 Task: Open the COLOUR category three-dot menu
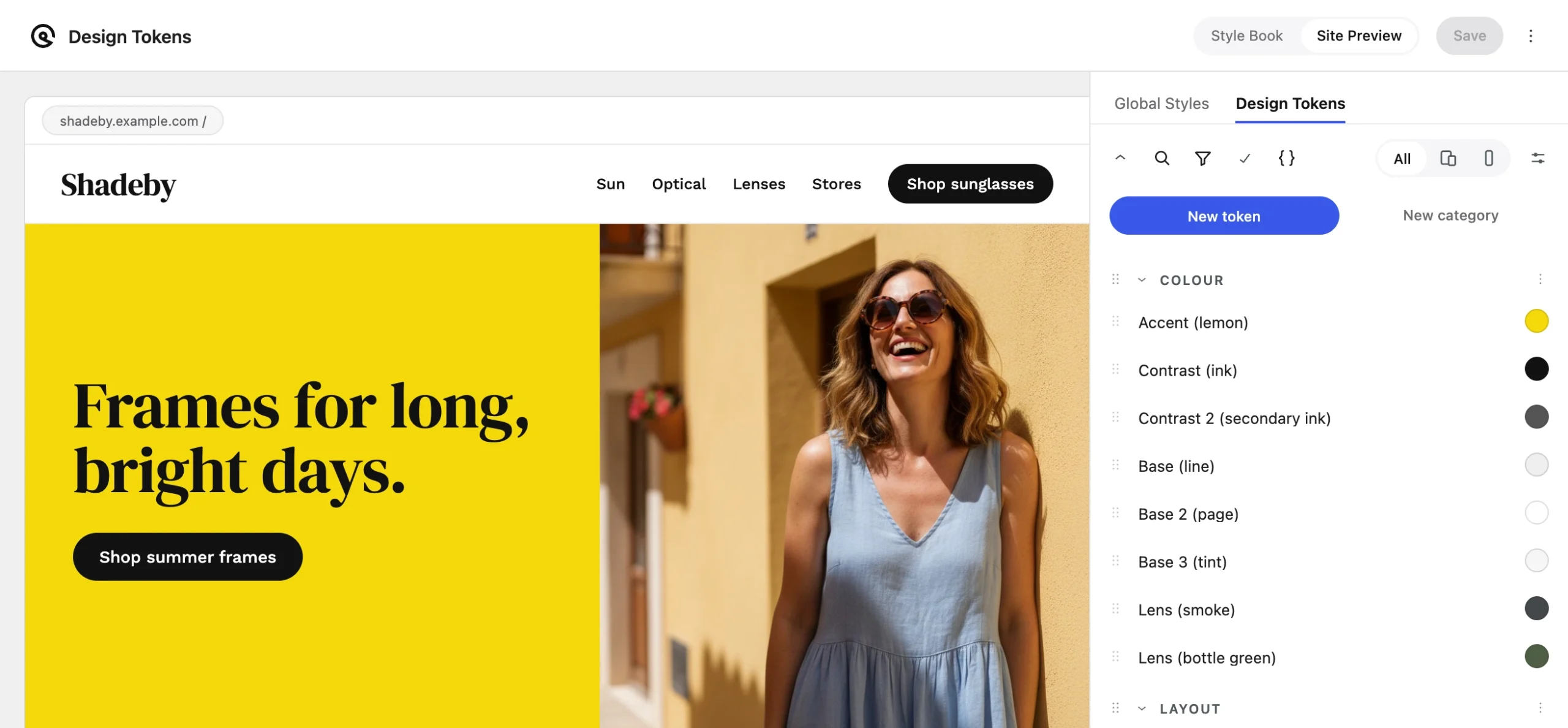1540,279
